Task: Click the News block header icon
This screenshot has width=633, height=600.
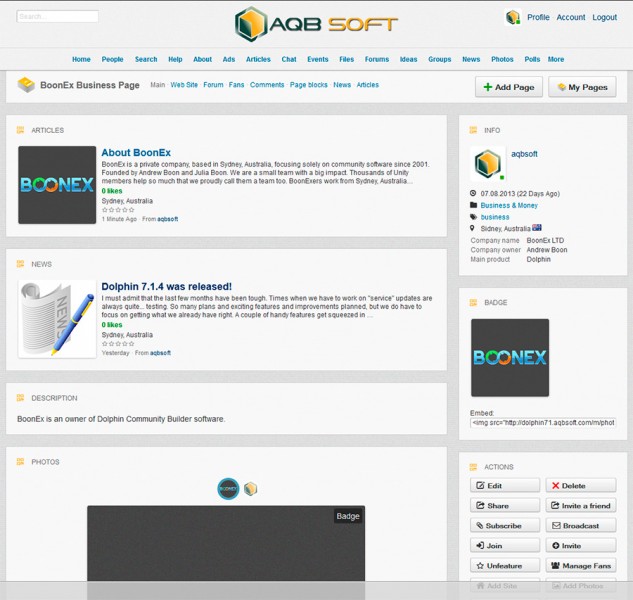Action: coord(20,264)
